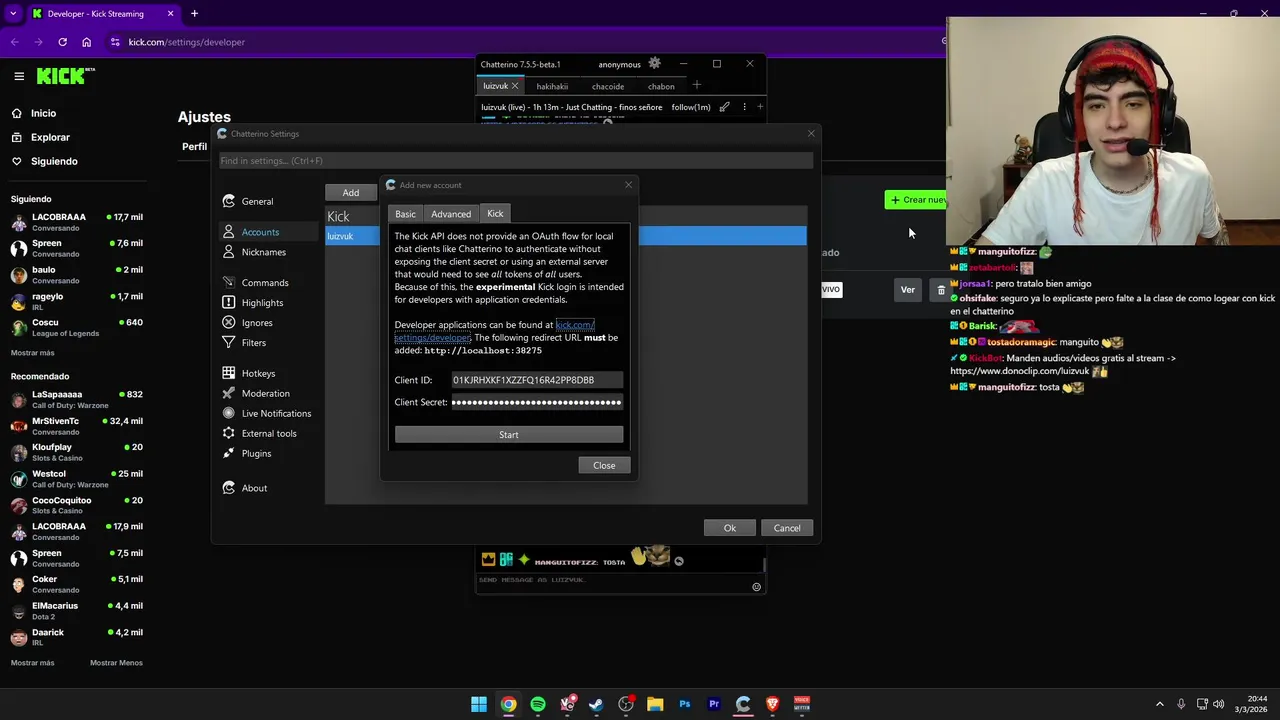
Task: Open Commands settings page
Action: pos(264,283)
